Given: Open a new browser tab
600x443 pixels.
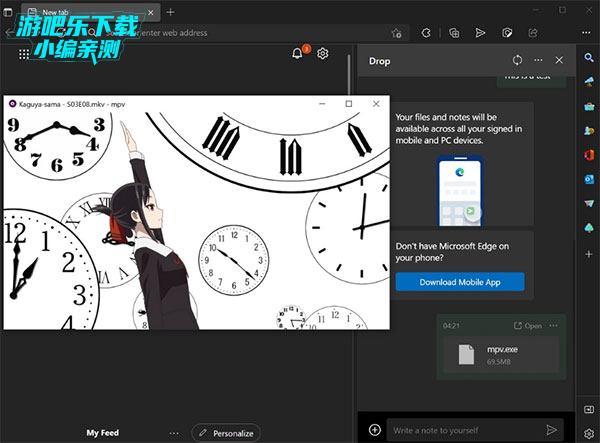Looking at the screenshot, I should click(x=170, y=12).
